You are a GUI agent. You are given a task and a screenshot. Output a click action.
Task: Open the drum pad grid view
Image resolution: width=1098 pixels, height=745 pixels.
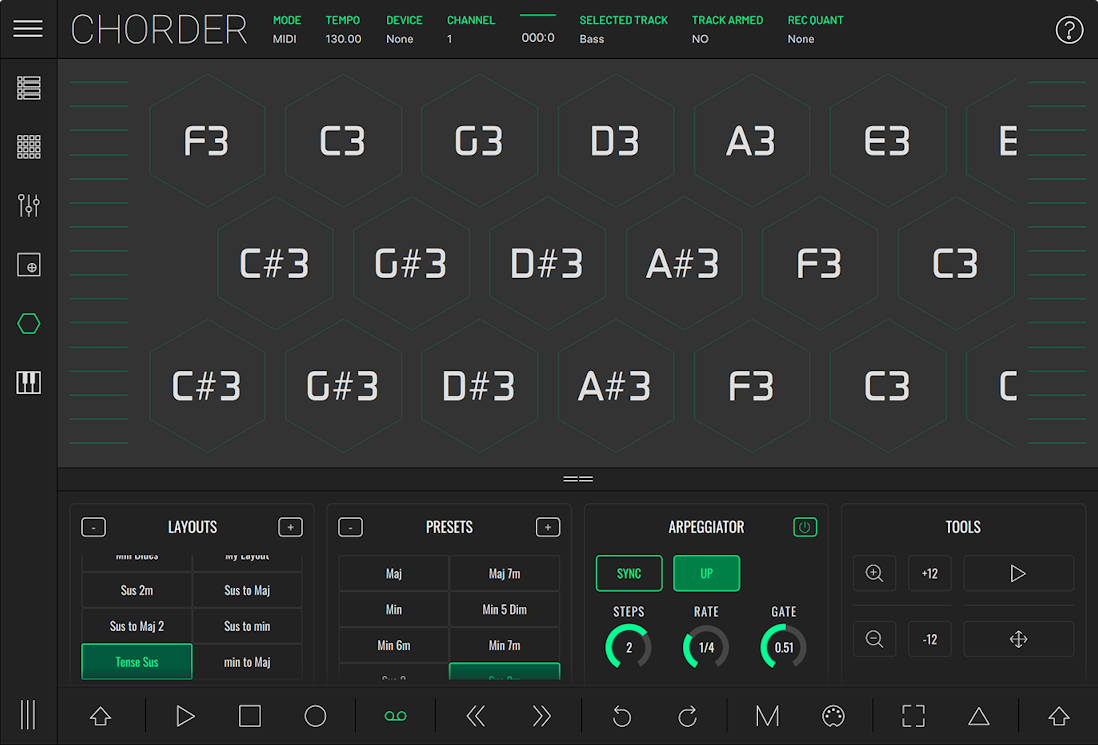(29, 147)
